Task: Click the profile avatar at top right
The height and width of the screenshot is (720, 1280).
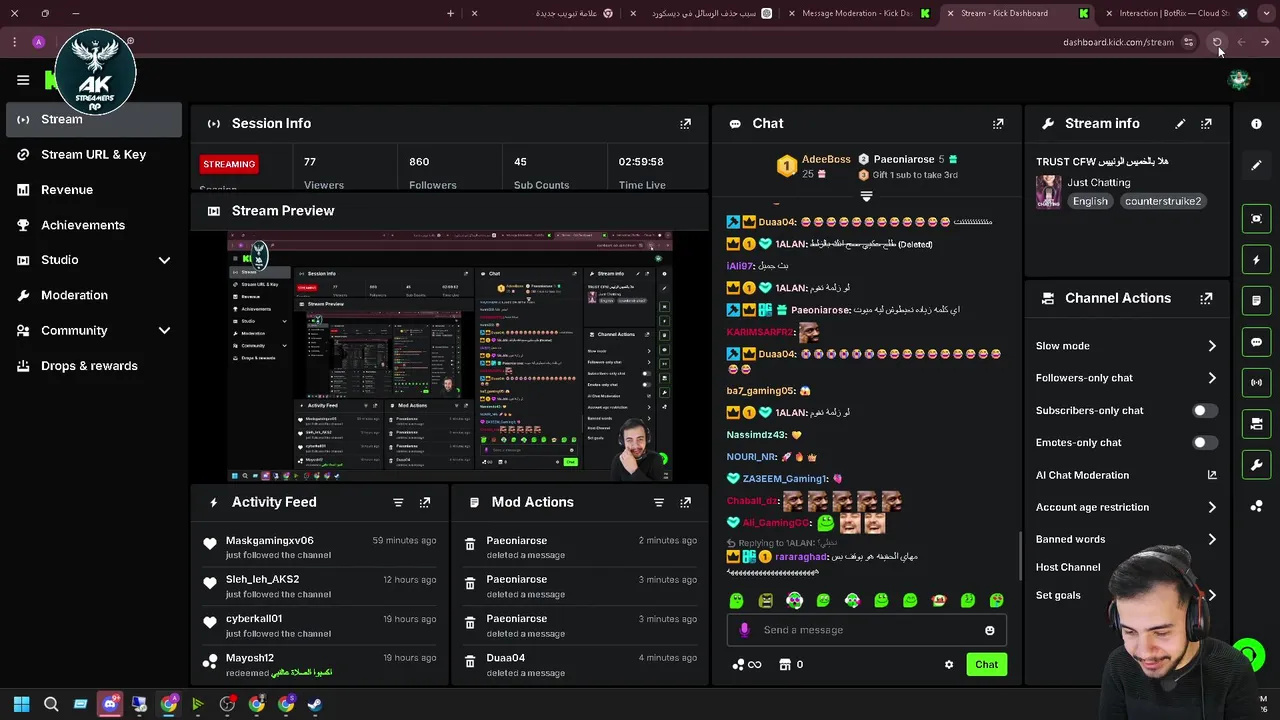Action: point(1239,80)
